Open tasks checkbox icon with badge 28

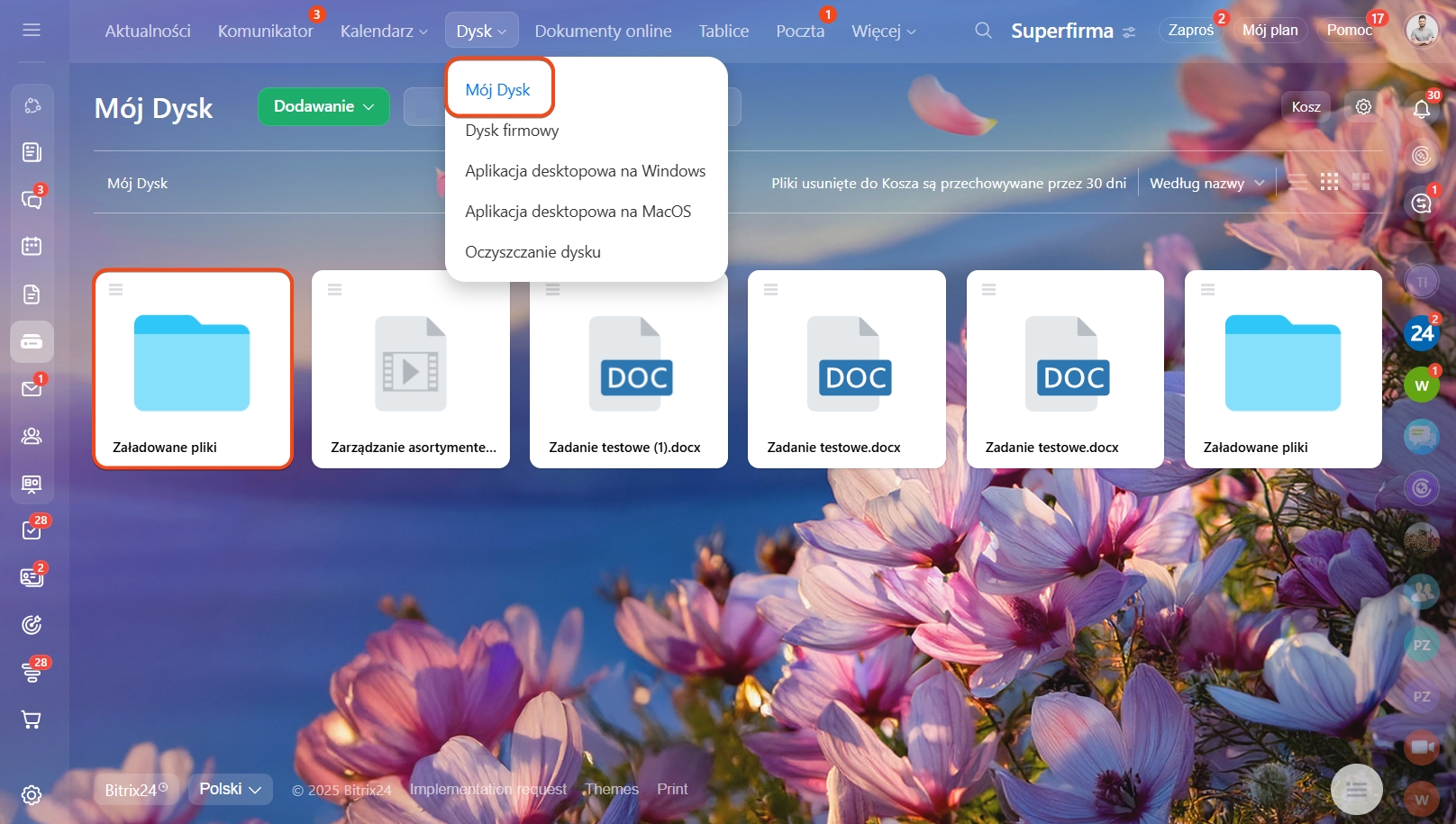click(32, 530)
